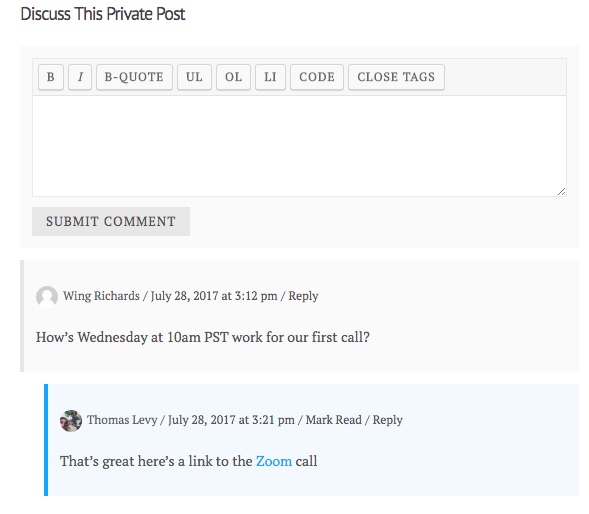The image size is (589, 514).
Task: Toggle bold with the B button
Action: 51,77
